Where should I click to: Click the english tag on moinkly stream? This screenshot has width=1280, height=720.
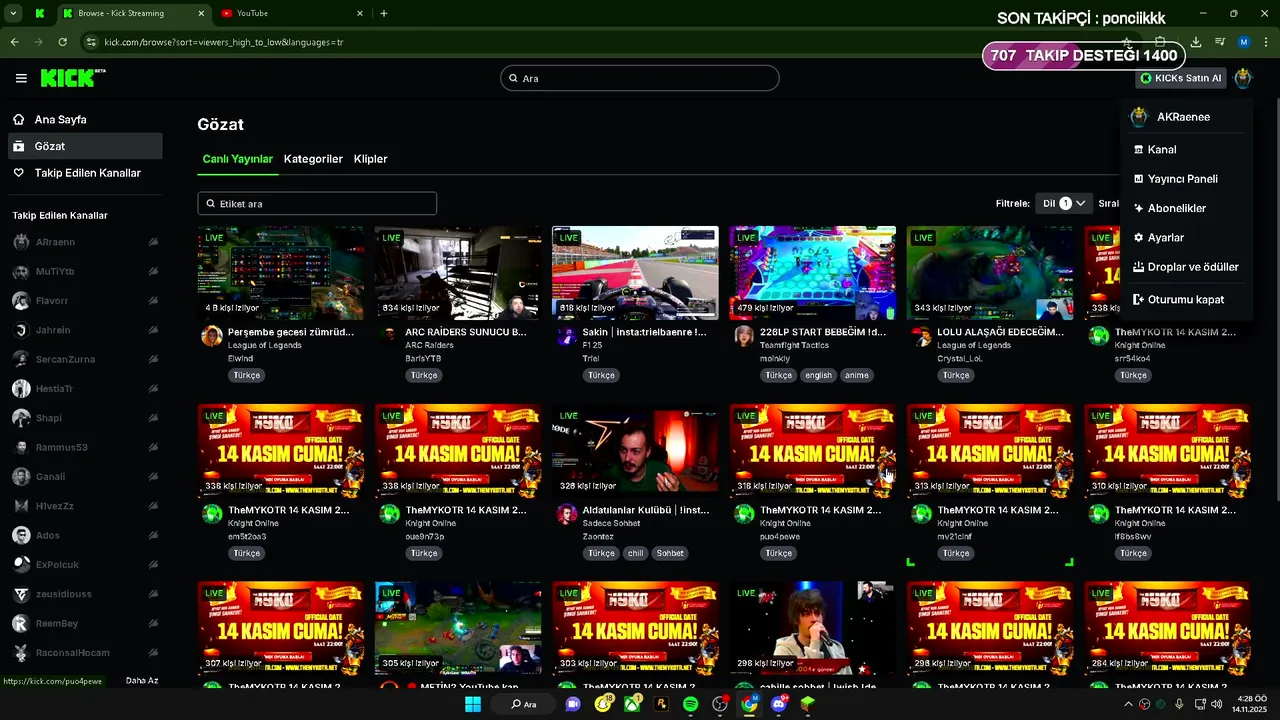point(817,375)
